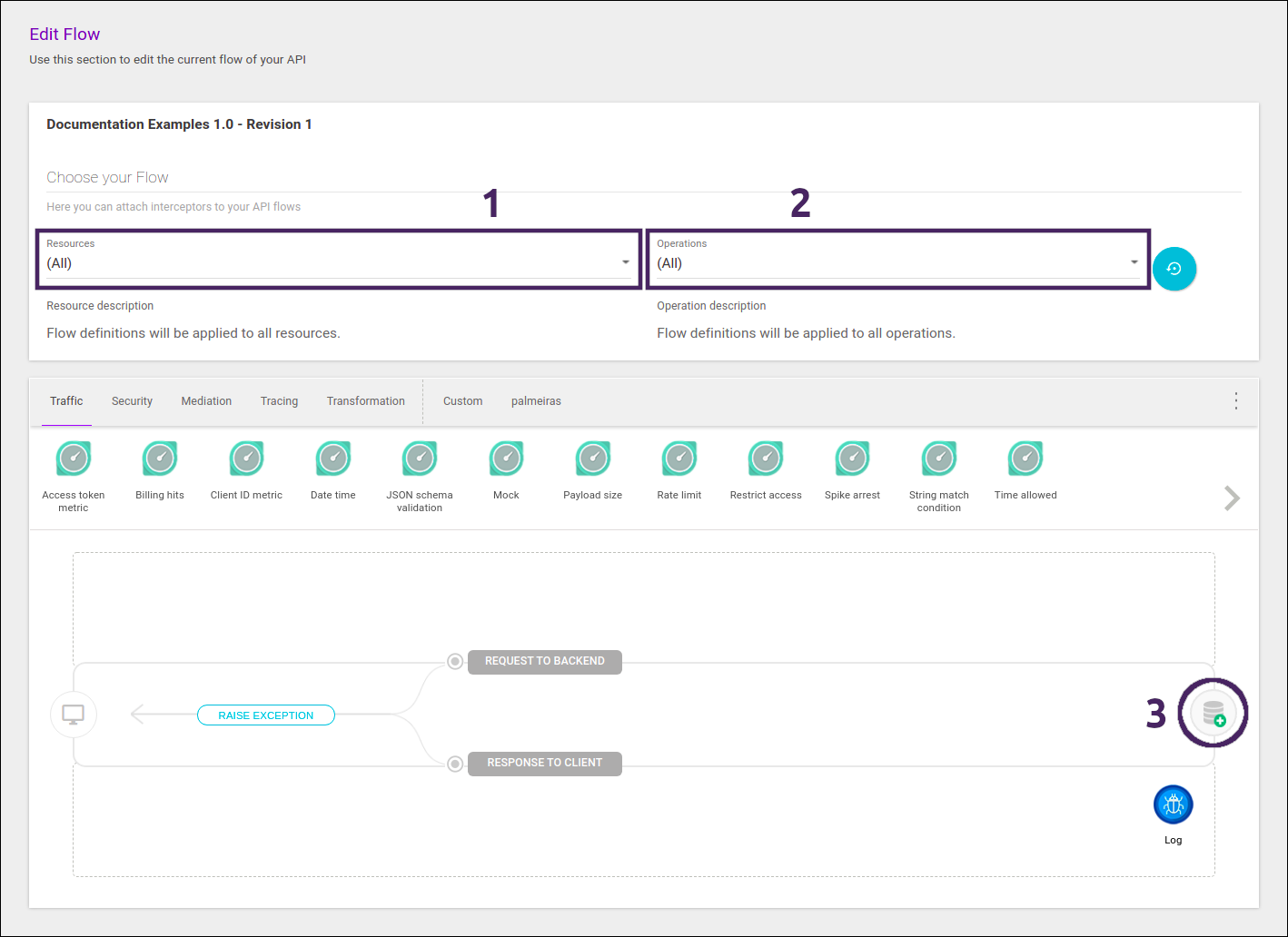Choose the Payload size interceptor icon
Viewport: 1288px width, 937px height.
(593, 459)
